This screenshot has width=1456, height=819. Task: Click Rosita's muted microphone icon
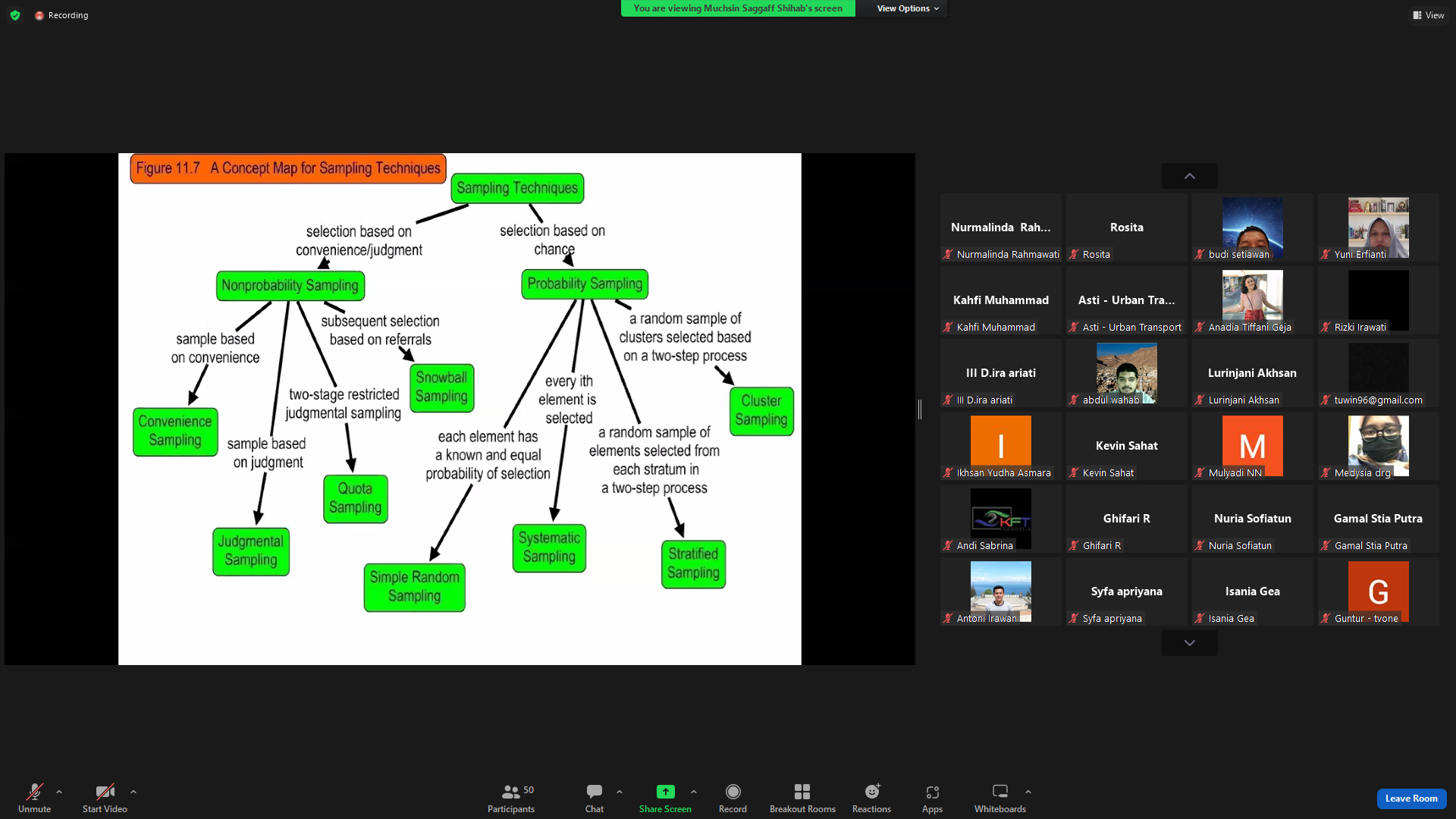(1074, 255)
